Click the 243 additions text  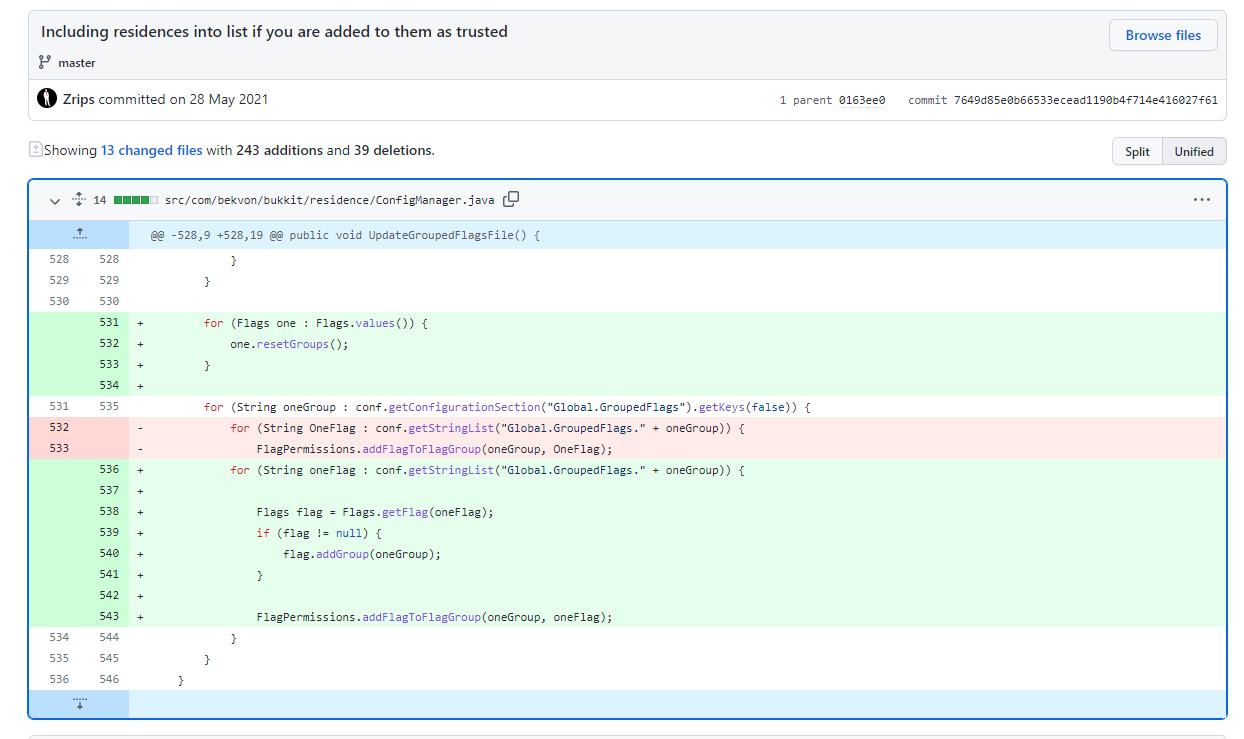click(279, 150)
